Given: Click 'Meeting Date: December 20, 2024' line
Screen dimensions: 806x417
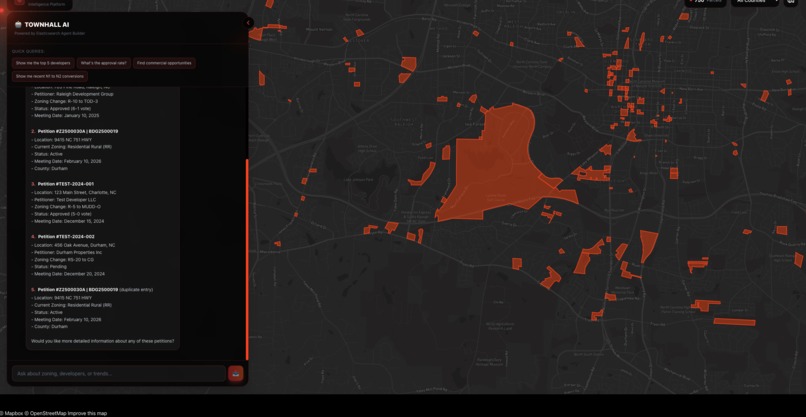Looking at the screenshot, I should [x=68, y=274].
